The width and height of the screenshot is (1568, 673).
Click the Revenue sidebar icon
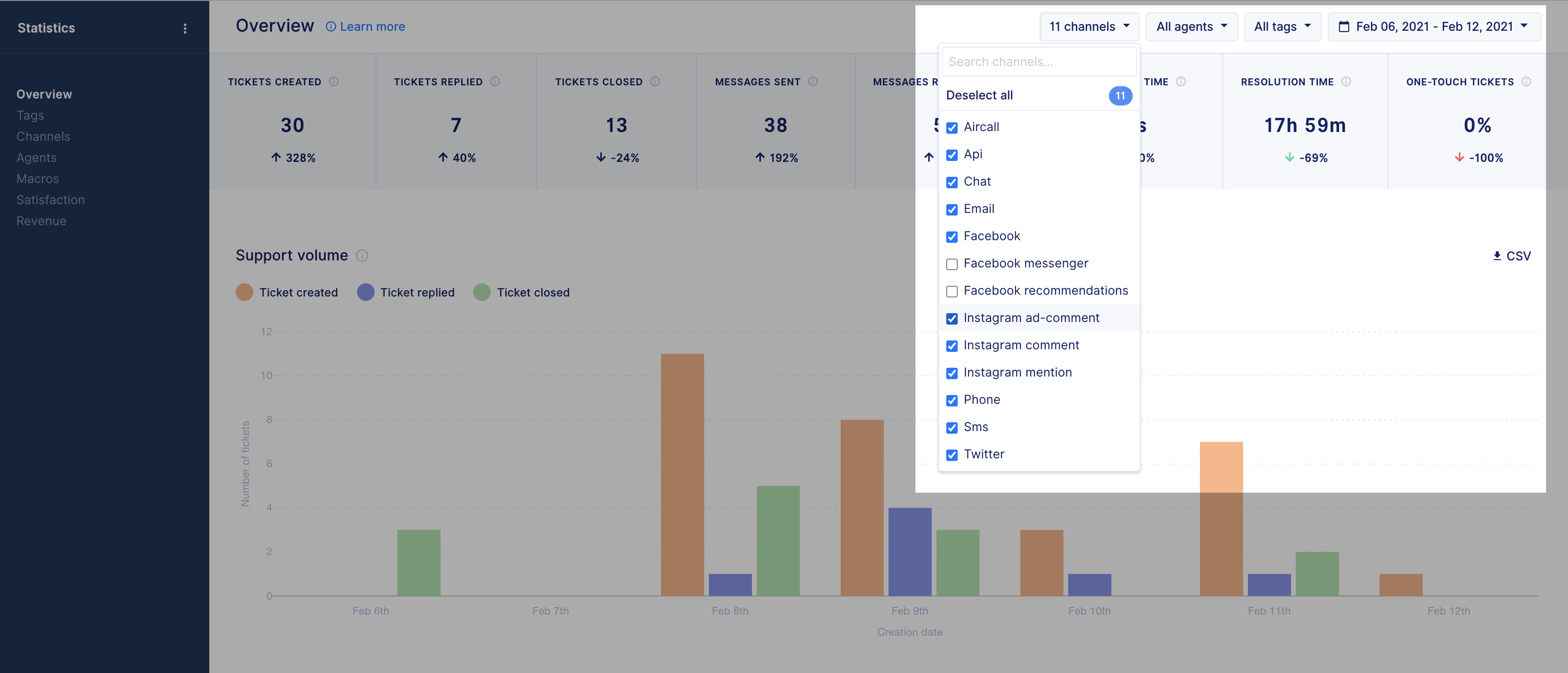point(41,221)
